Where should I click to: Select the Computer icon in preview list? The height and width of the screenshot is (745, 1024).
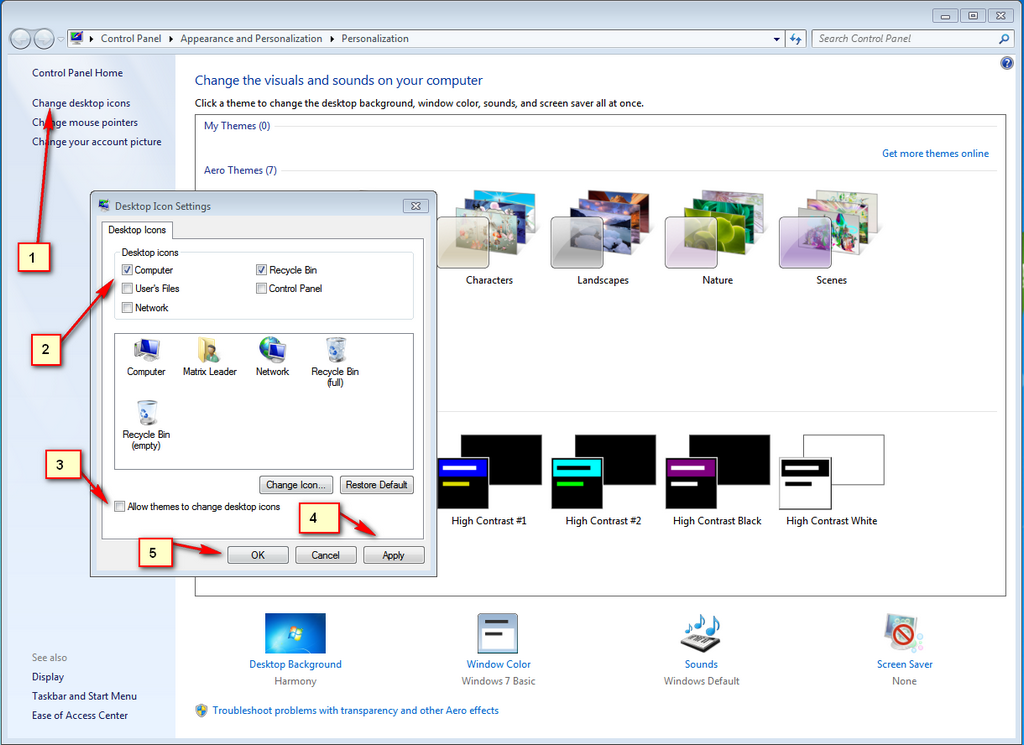pos(146,351)
